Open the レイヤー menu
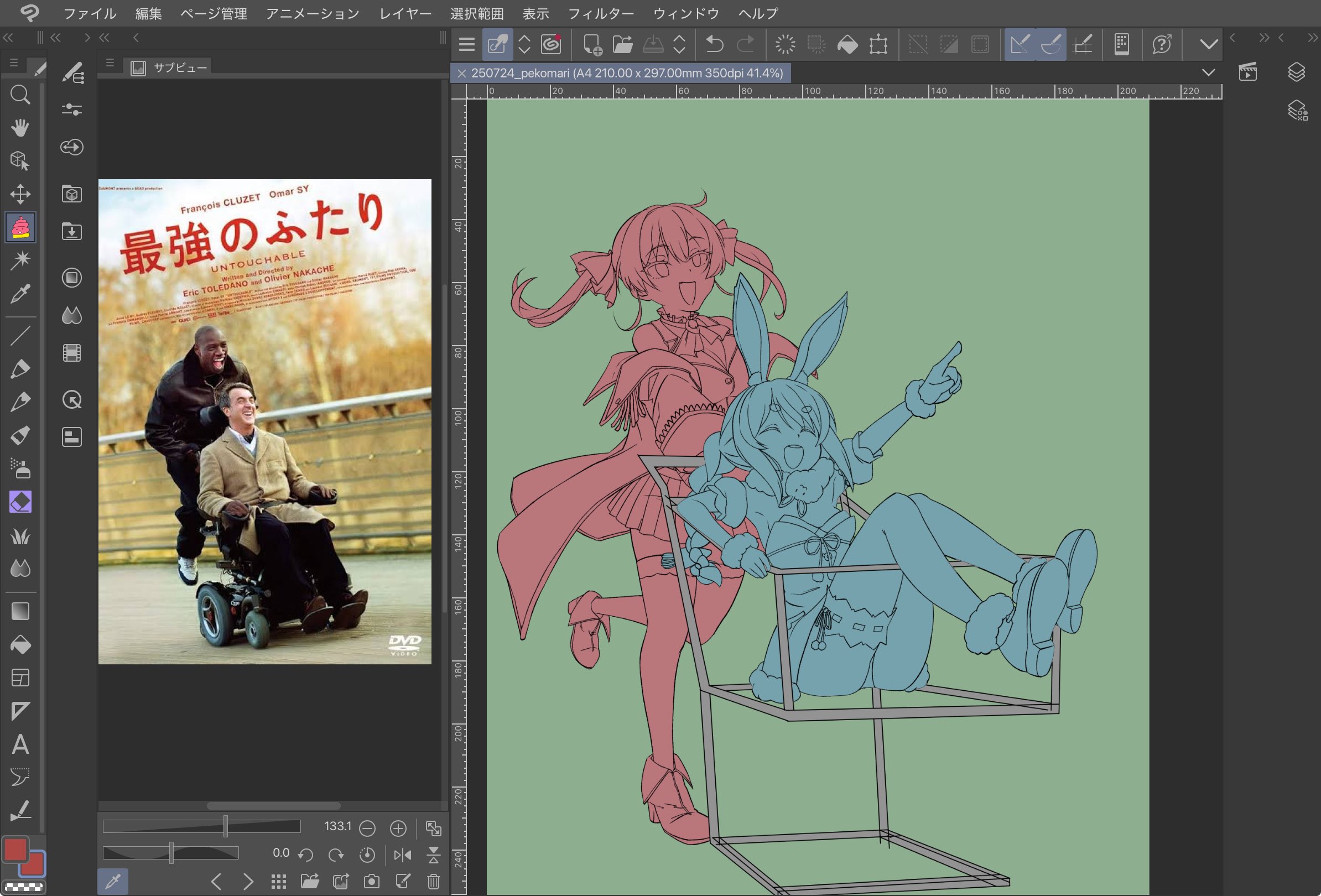The image size is (1321, 896). click(x=405, y=13)
